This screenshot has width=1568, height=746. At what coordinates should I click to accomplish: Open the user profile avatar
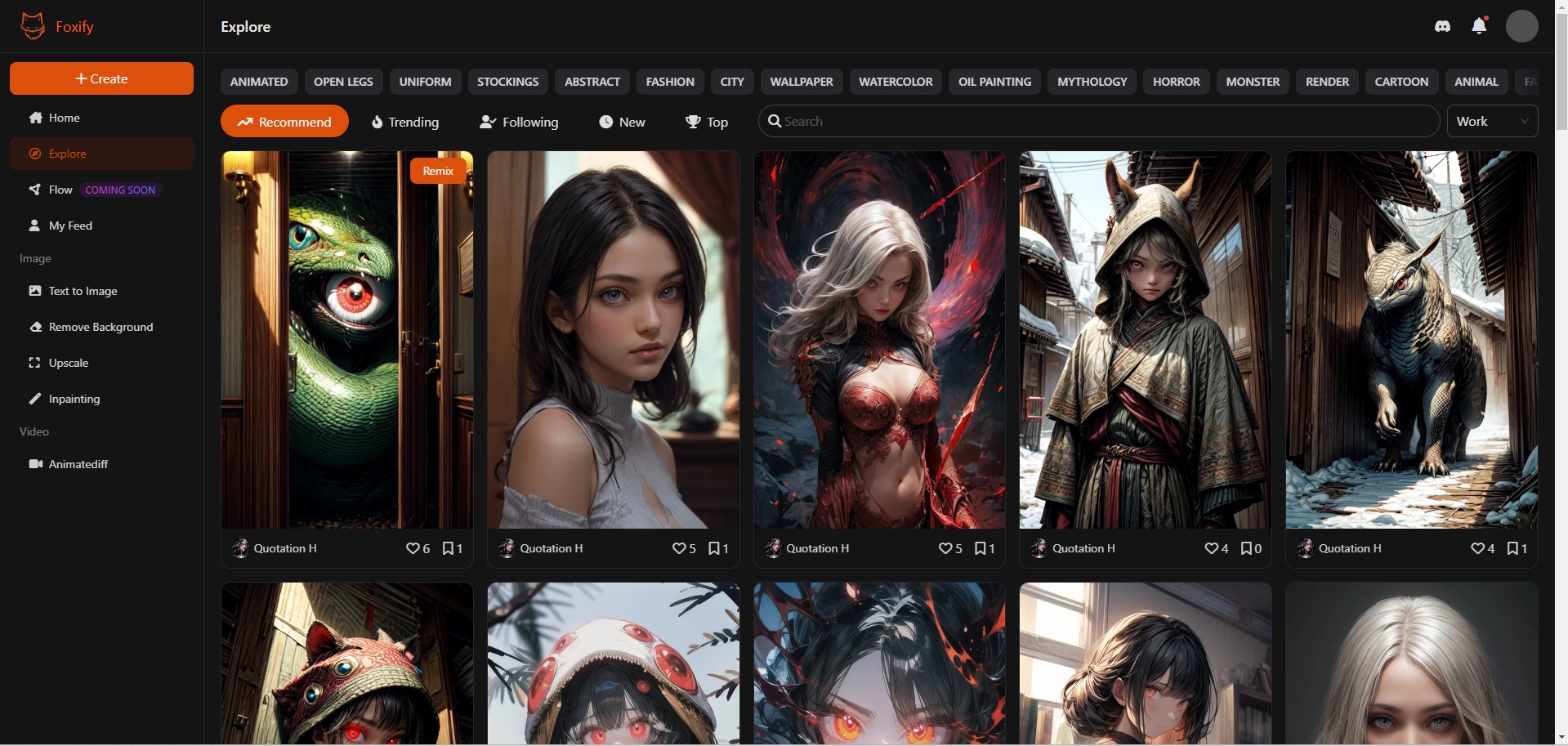pyautogui.click(x=1521, y=26)
